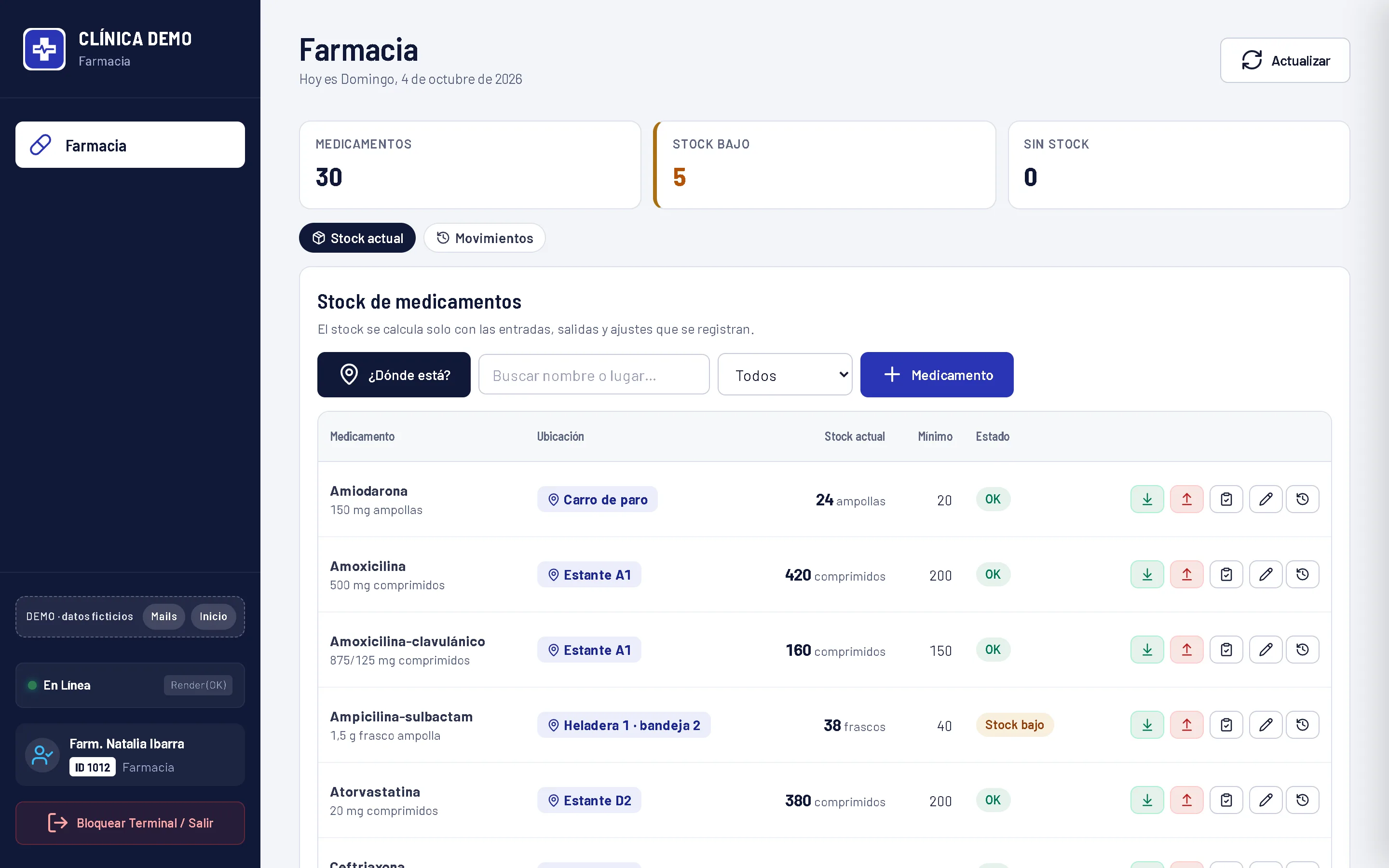The width and height of the screenshot is (1389, 868).
Task: Click the Mails demo pill
Action: (x=163, y=617)
